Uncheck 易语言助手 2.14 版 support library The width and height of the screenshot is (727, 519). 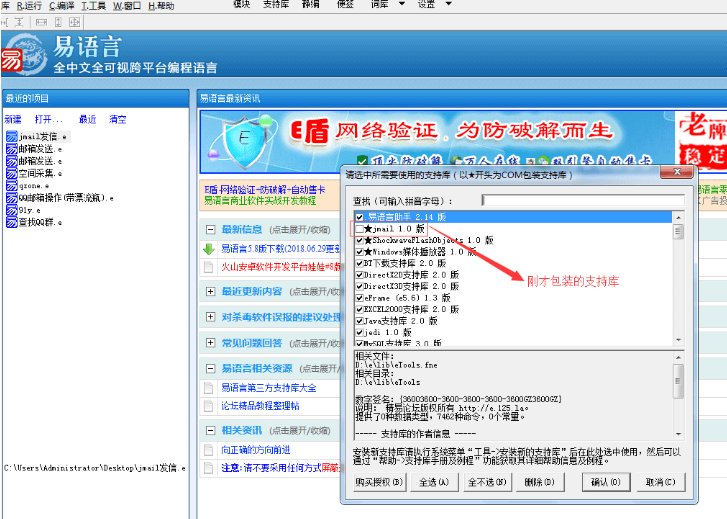[x=359, y=217]
